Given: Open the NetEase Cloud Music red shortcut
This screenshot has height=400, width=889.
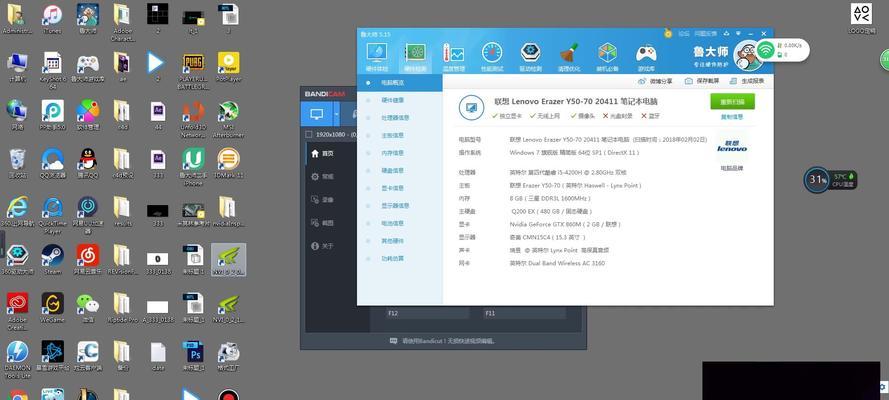Looking at the screenshot, I should (x=87, y=259).
